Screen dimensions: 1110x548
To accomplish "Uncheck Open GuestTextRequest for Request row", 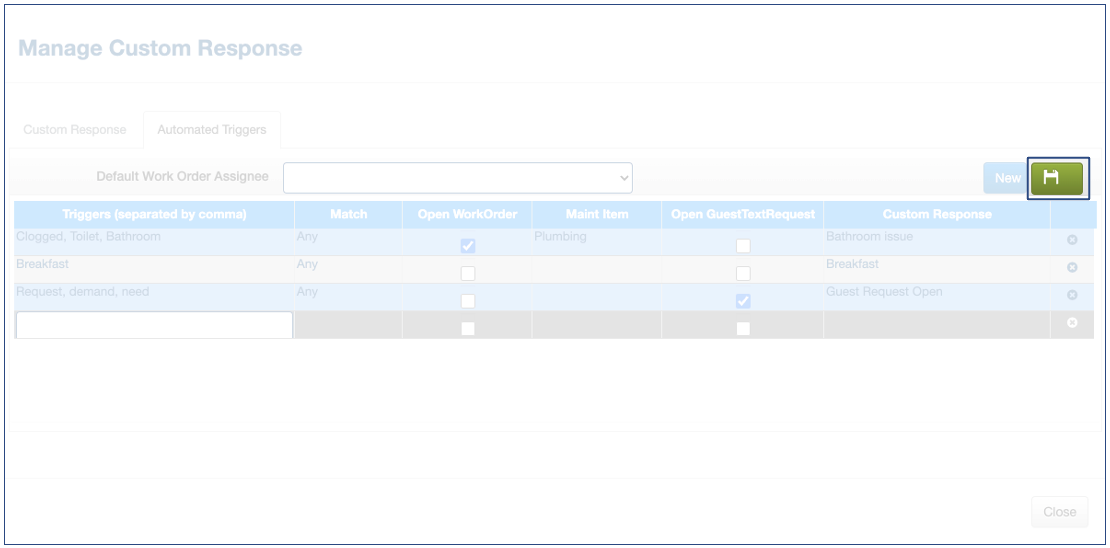I will pos(742,301).
